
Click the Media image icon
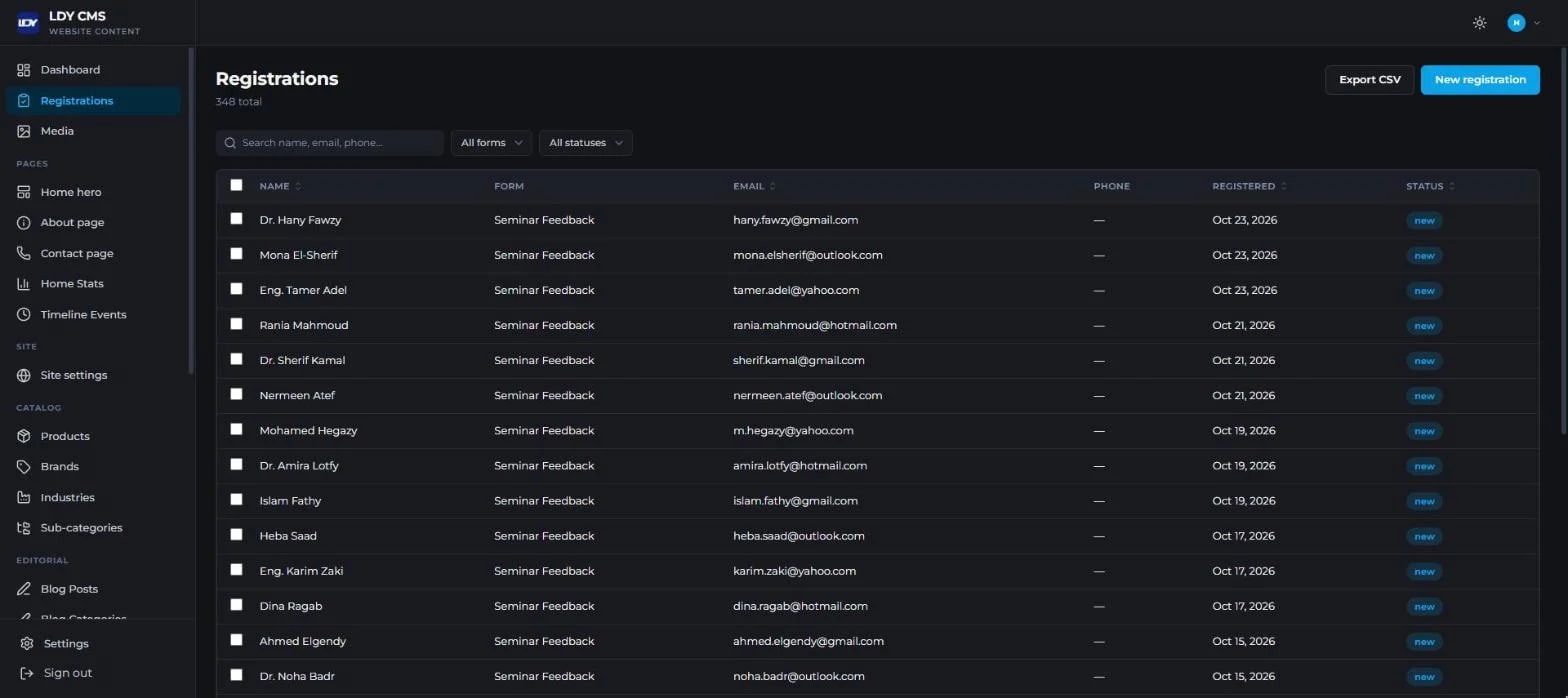coord(24,131)
